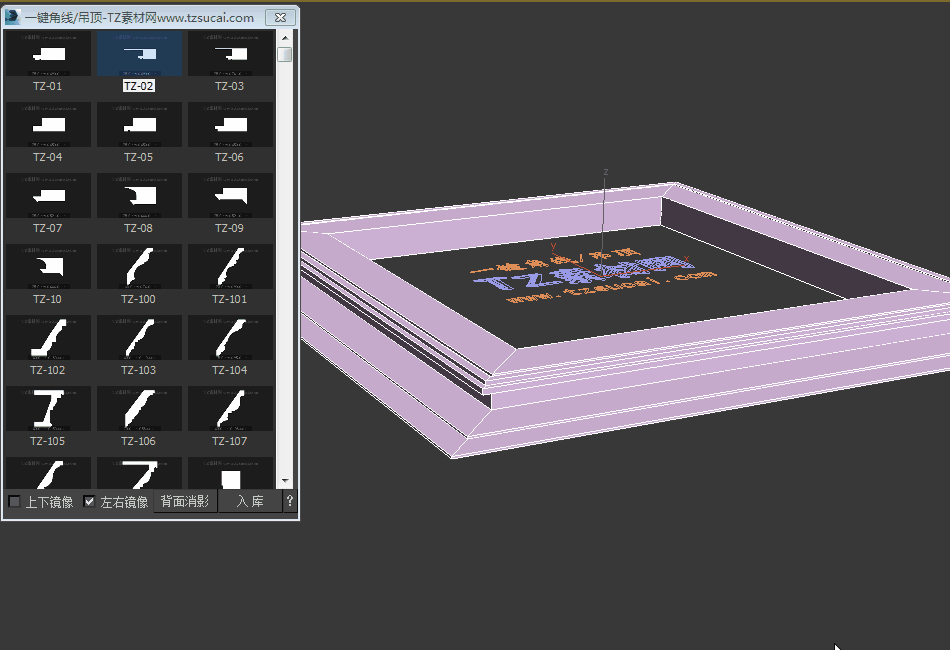Click the TZ-106 label text
Screen dimensions: 950x650
[x=139, y=440]
